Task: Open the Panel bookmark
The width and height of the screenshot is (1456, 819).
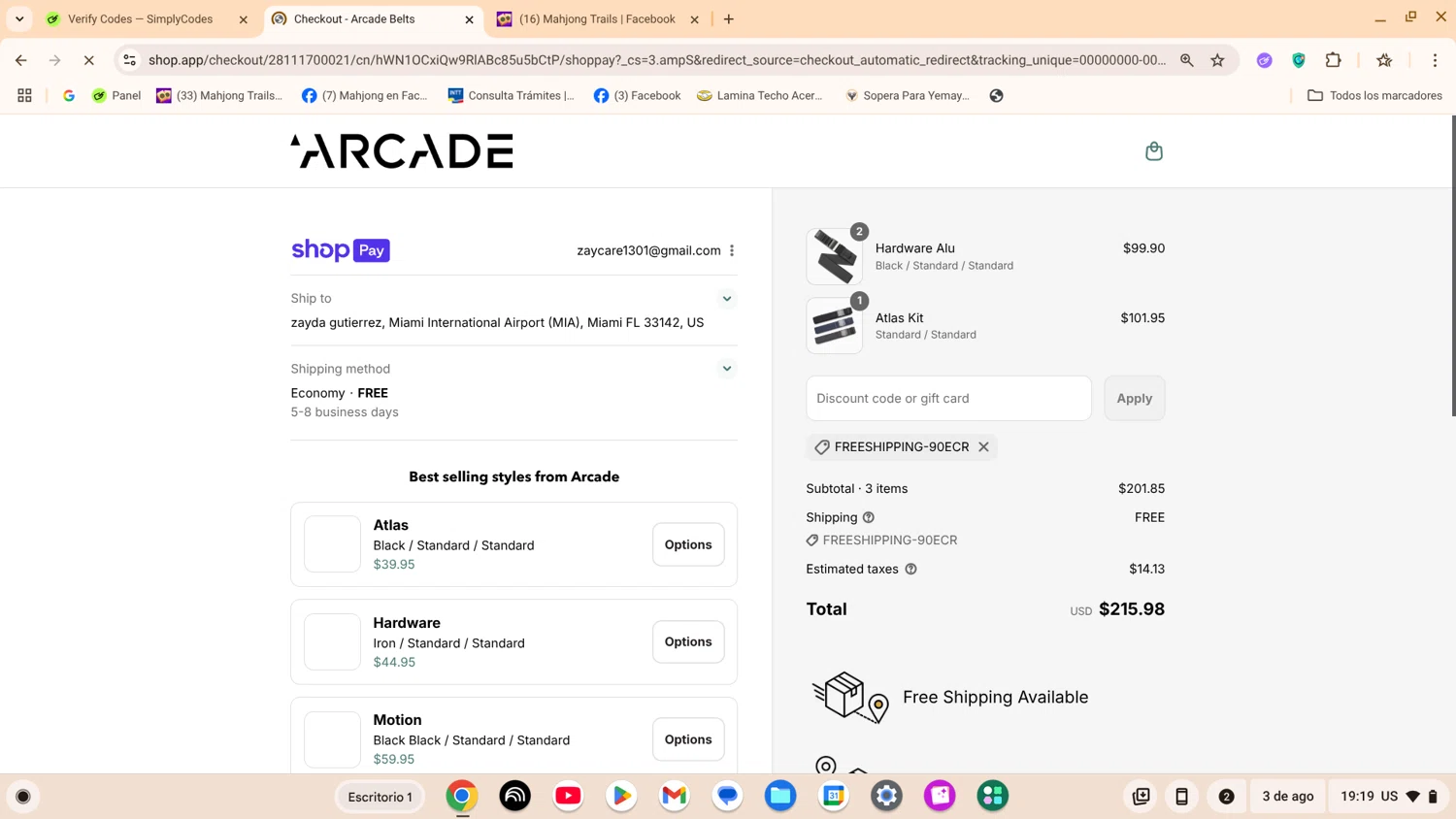Action: pyautogui.click(x=116, y=96)
